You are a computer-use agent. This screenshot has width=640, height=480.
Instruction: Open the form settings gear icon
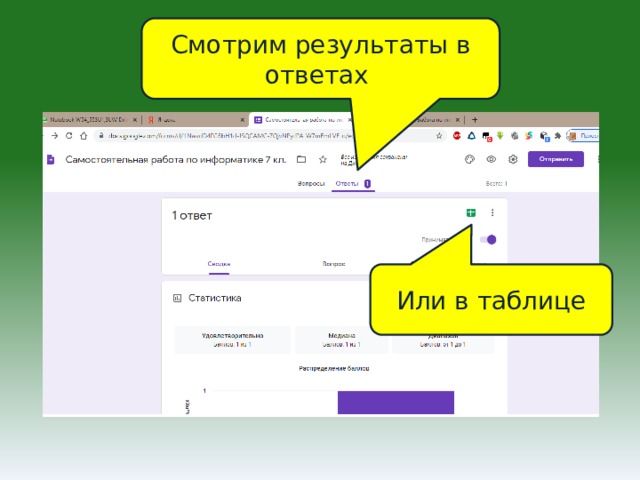(x=513, y=159)
